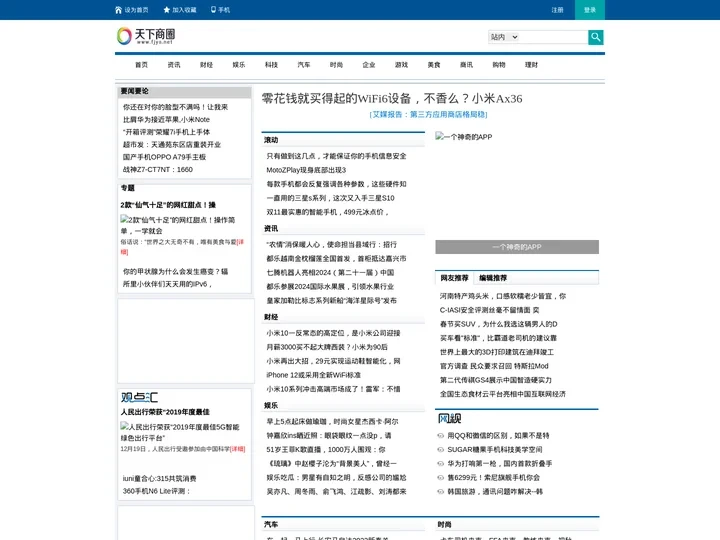Open article 世界上最大的3D打印建筑
This screenshot has width=720, height=540.
497,352
